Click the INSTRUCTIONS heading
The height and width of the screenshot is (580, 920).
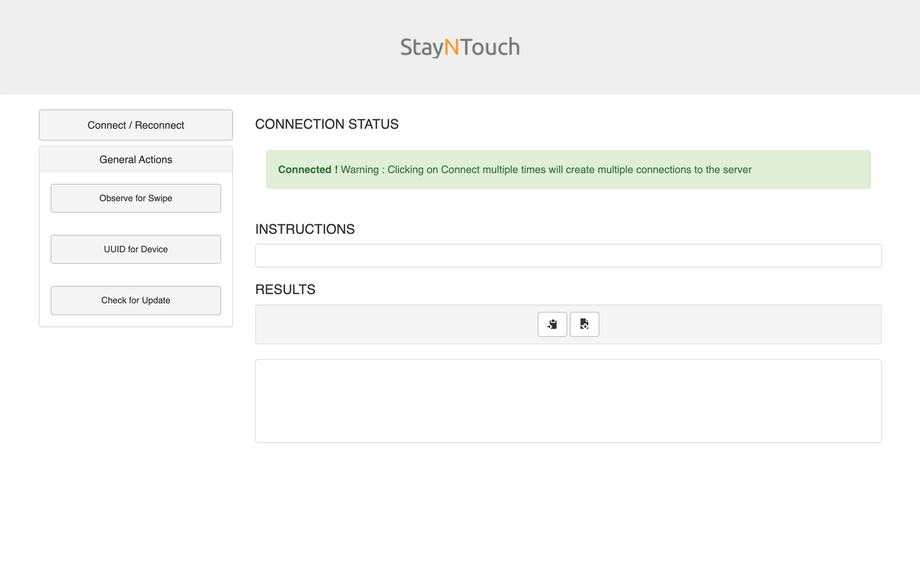tap(305, 229)
